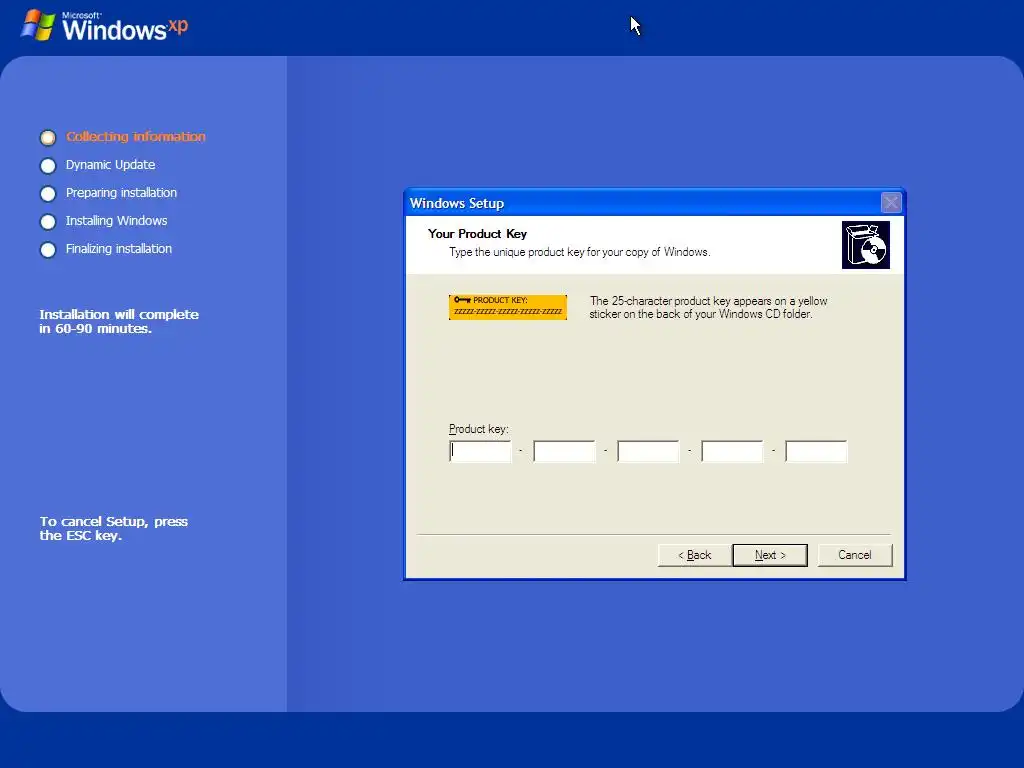
Task: Focus the third product key field
Action: [x=648, y=451]
